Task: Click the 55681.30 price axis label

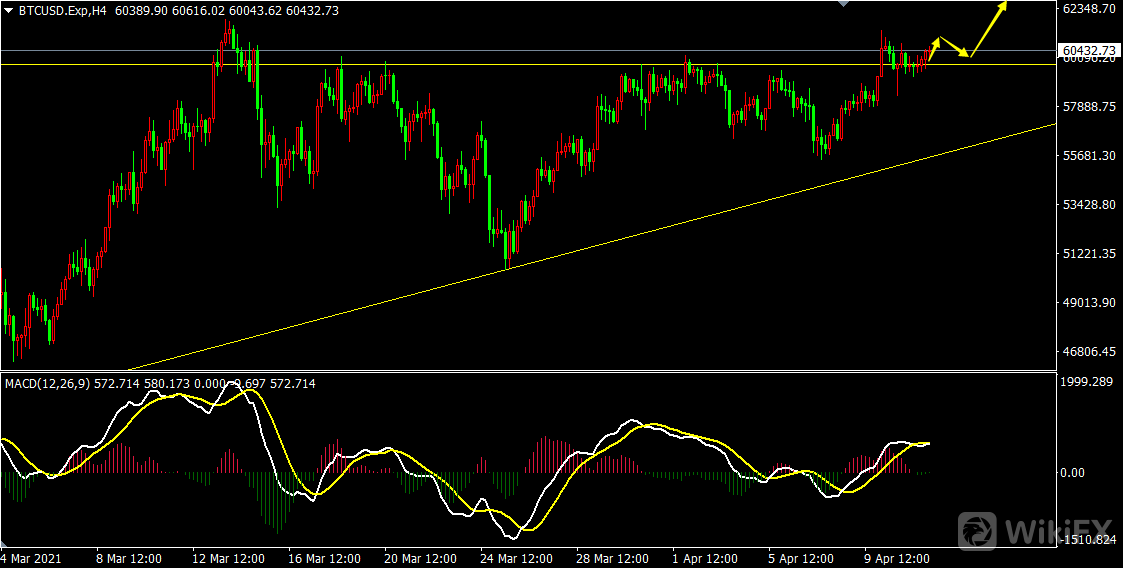Action: [1089, 155]
